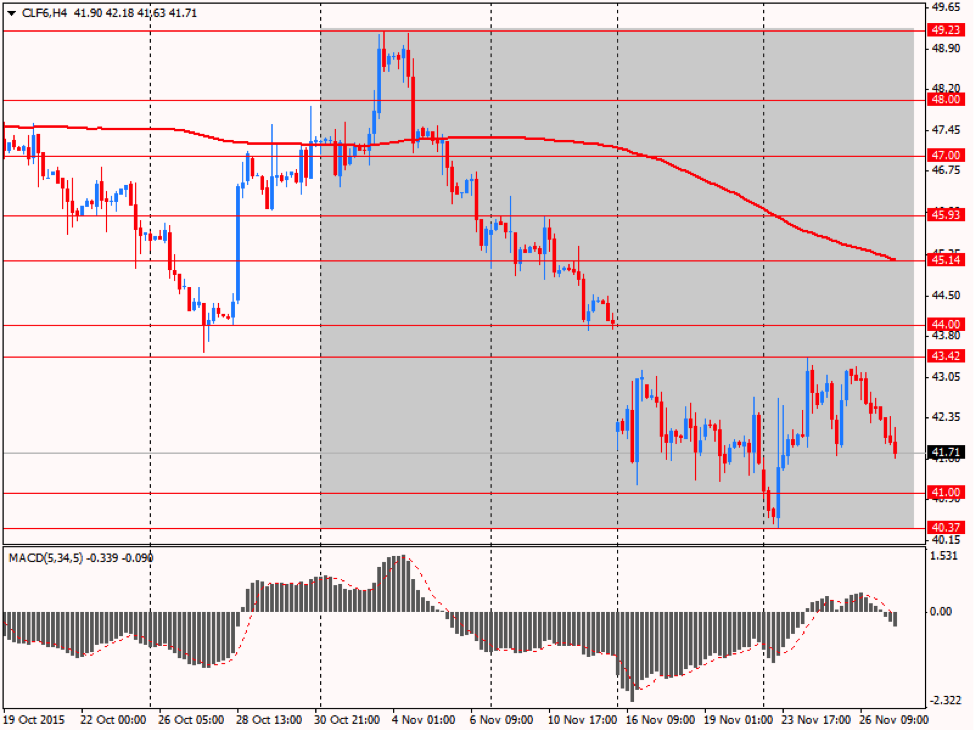Click the MACD(5,34,5) indicator label

45,557
